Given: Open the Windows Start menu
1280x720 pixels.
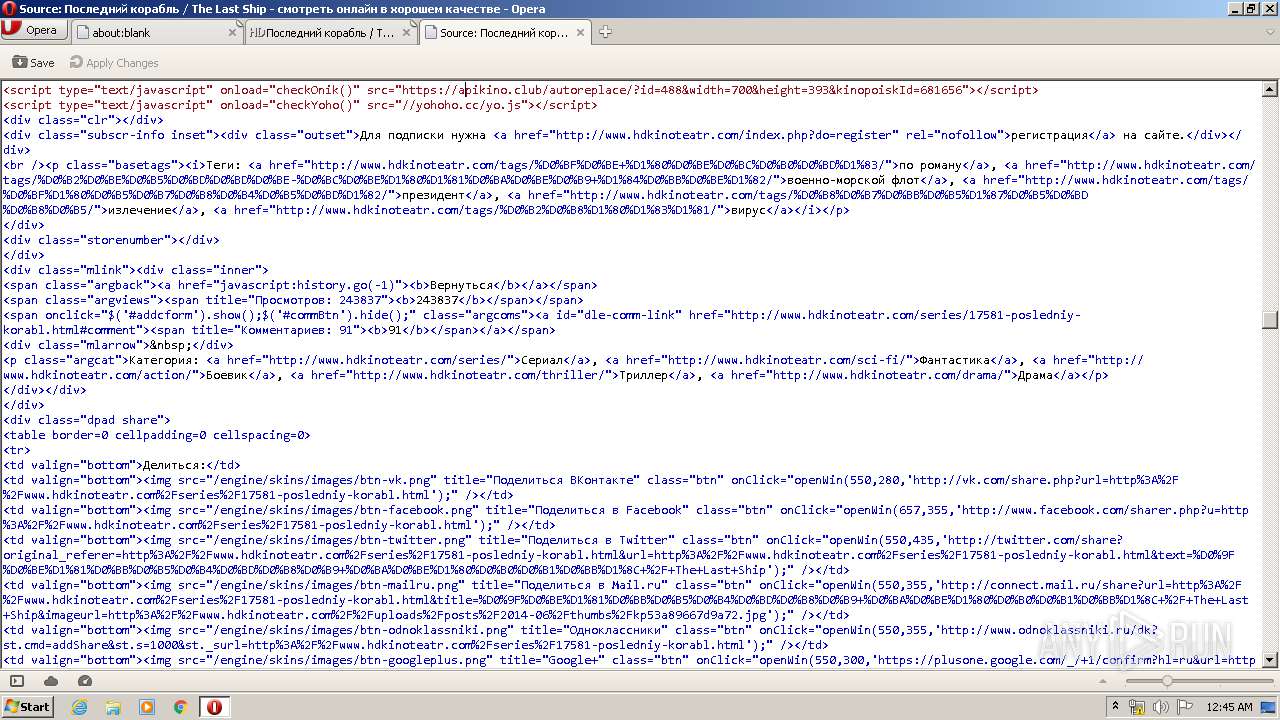Looking at the screenshot, I should pos(27,706).
